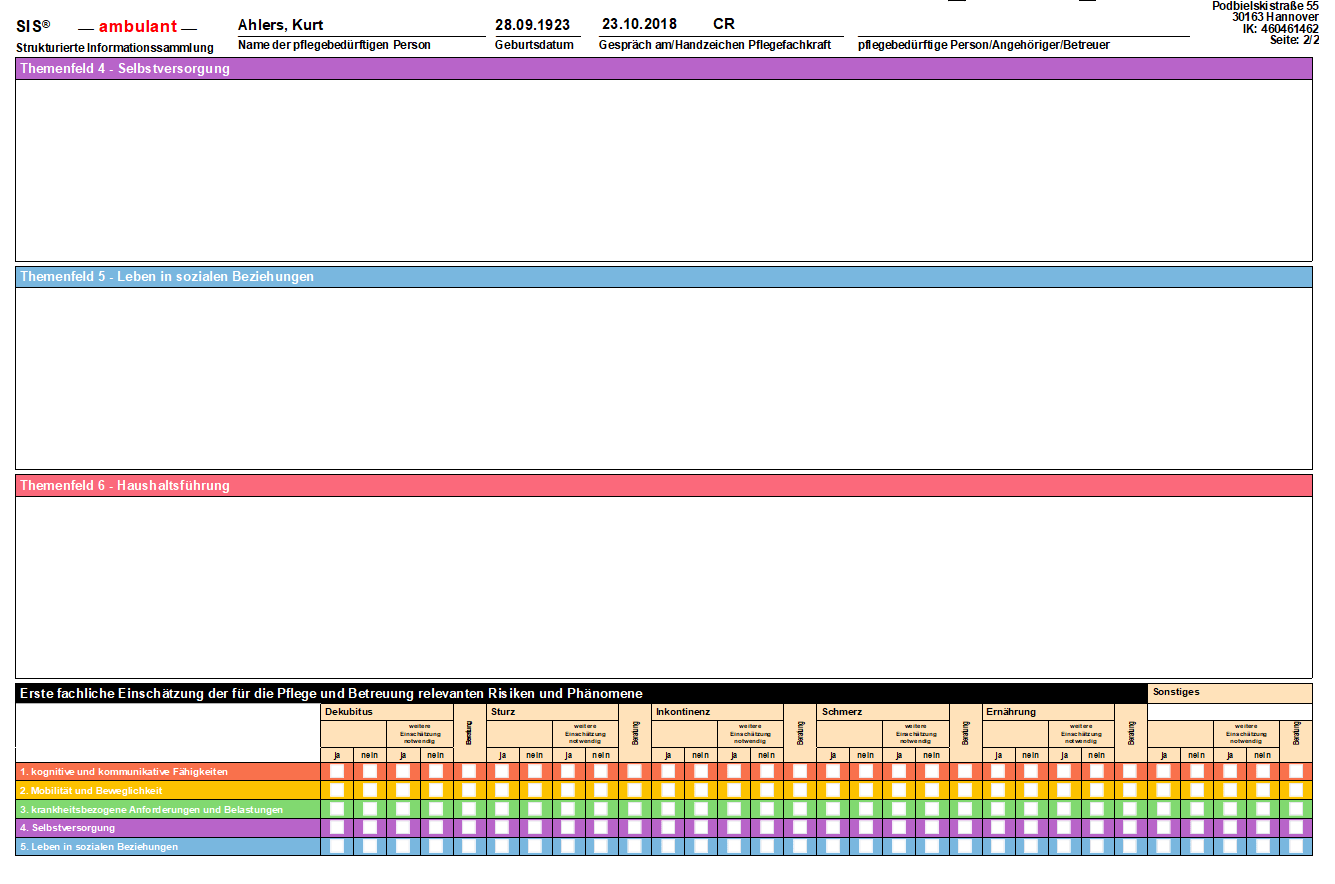Tick Dekubitus Beratung box for kognitive Fähigkeiten row
The image size is (1335, 884).
click(x=469, y=772)
